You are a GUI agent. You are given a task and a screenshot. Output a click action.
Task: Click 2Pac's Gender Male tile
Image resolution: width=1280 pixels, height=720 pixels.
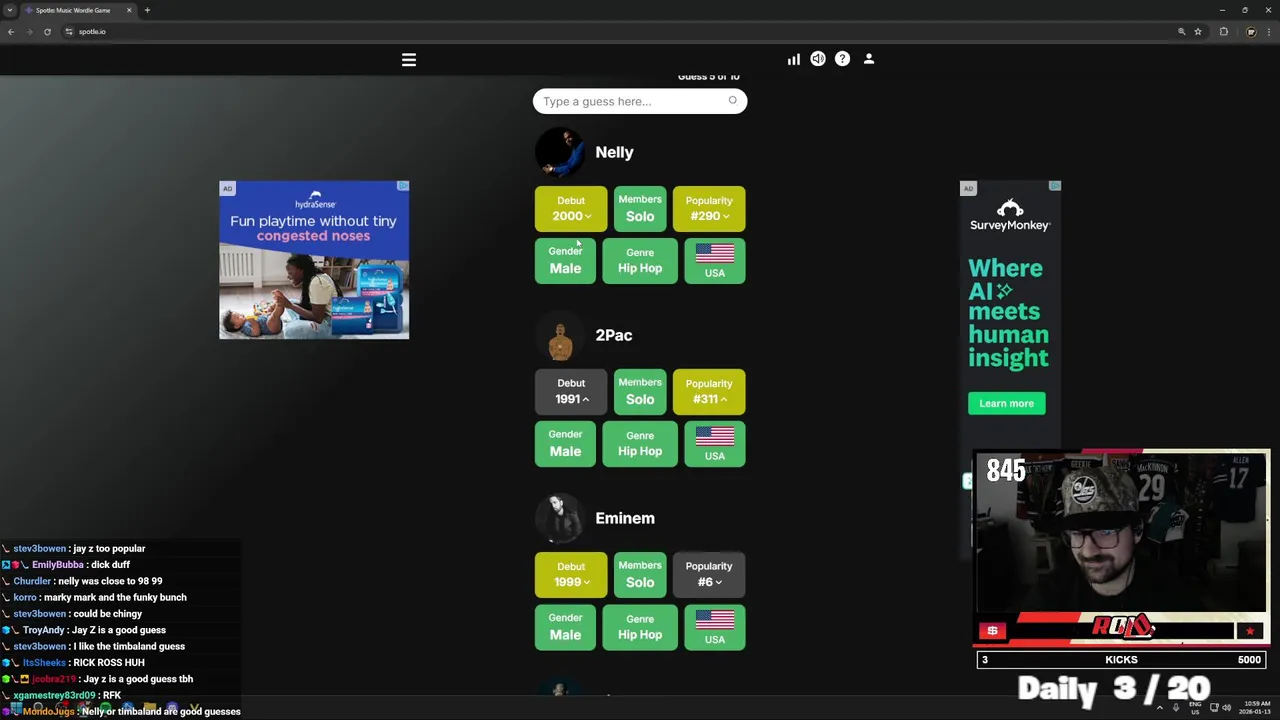pos(565,444)
